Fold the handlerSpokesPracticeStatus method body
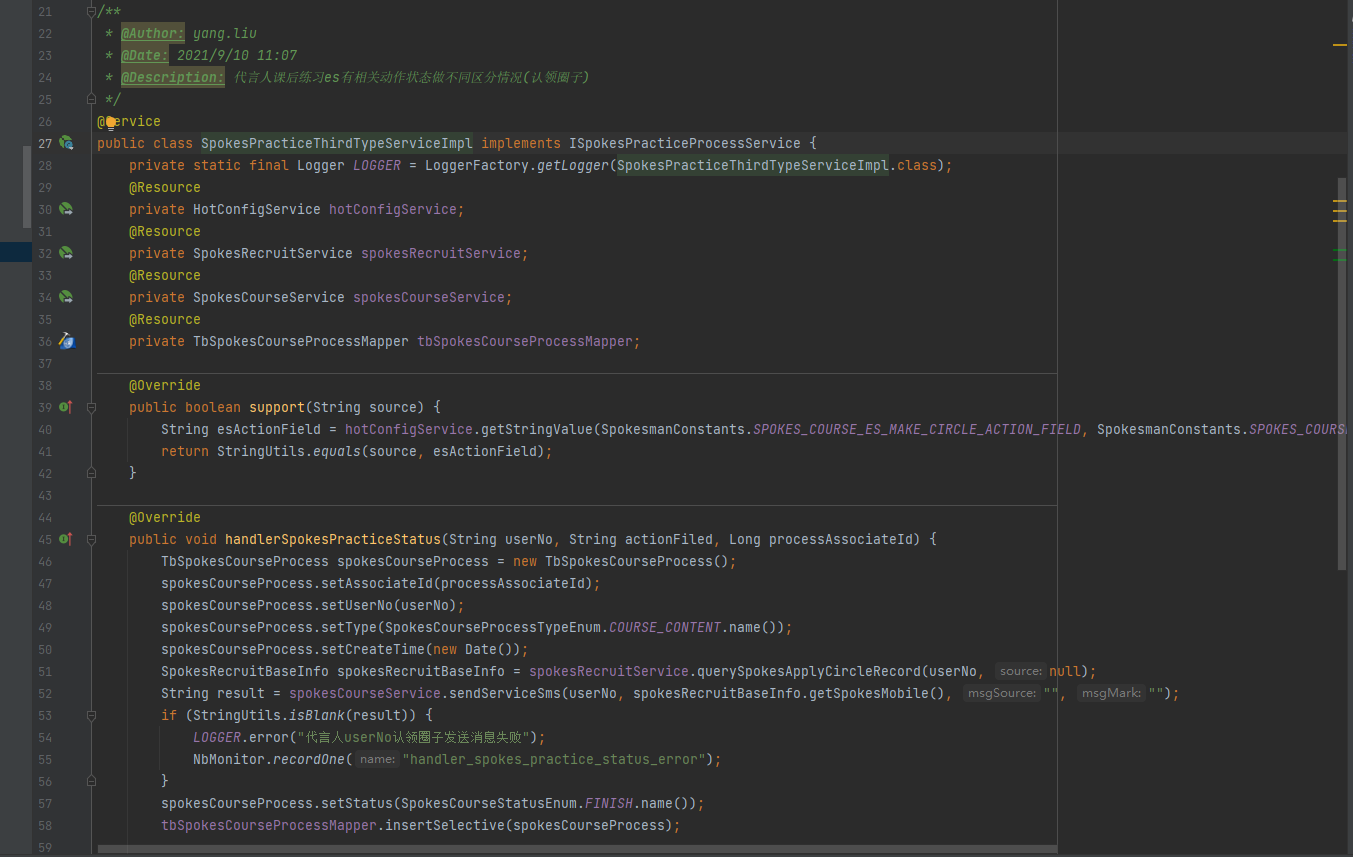1353x857 pixels. (91, 539)
